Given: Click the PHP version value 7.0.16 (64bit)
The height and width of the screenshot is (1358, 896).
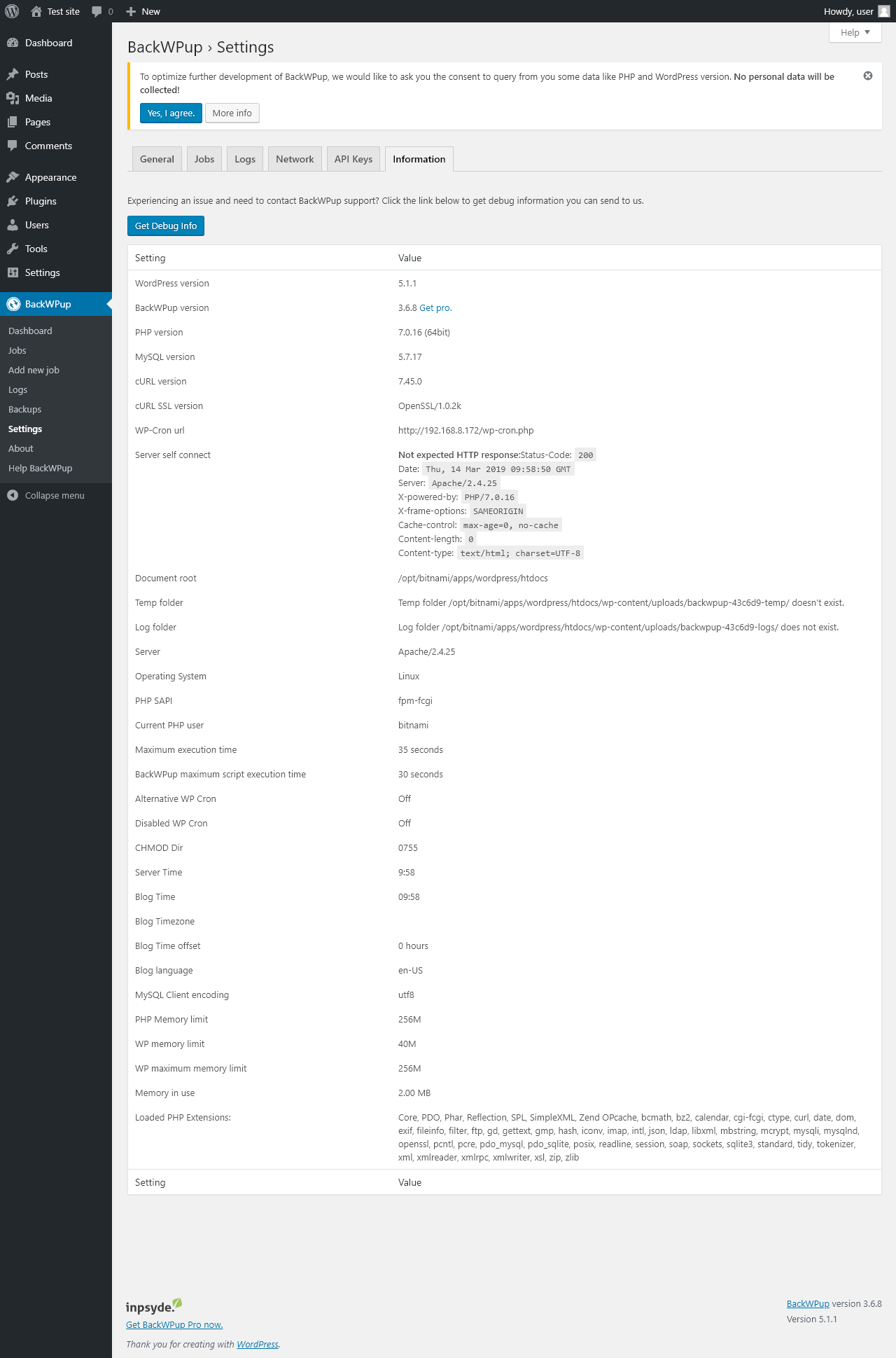Looking at the screenshot, I should tap(424, 333).
